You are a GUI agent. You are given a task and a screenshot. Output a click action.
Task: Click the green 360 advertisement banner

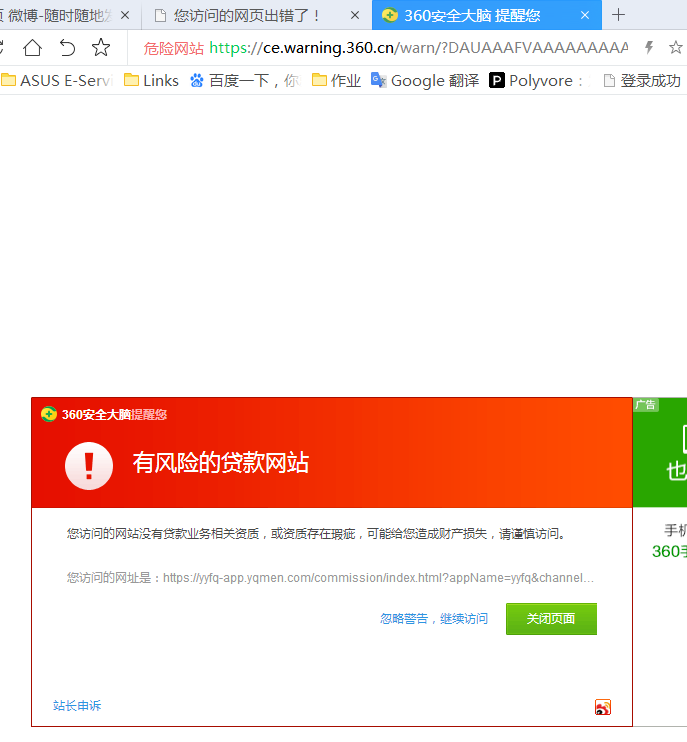tap(660, 452)
